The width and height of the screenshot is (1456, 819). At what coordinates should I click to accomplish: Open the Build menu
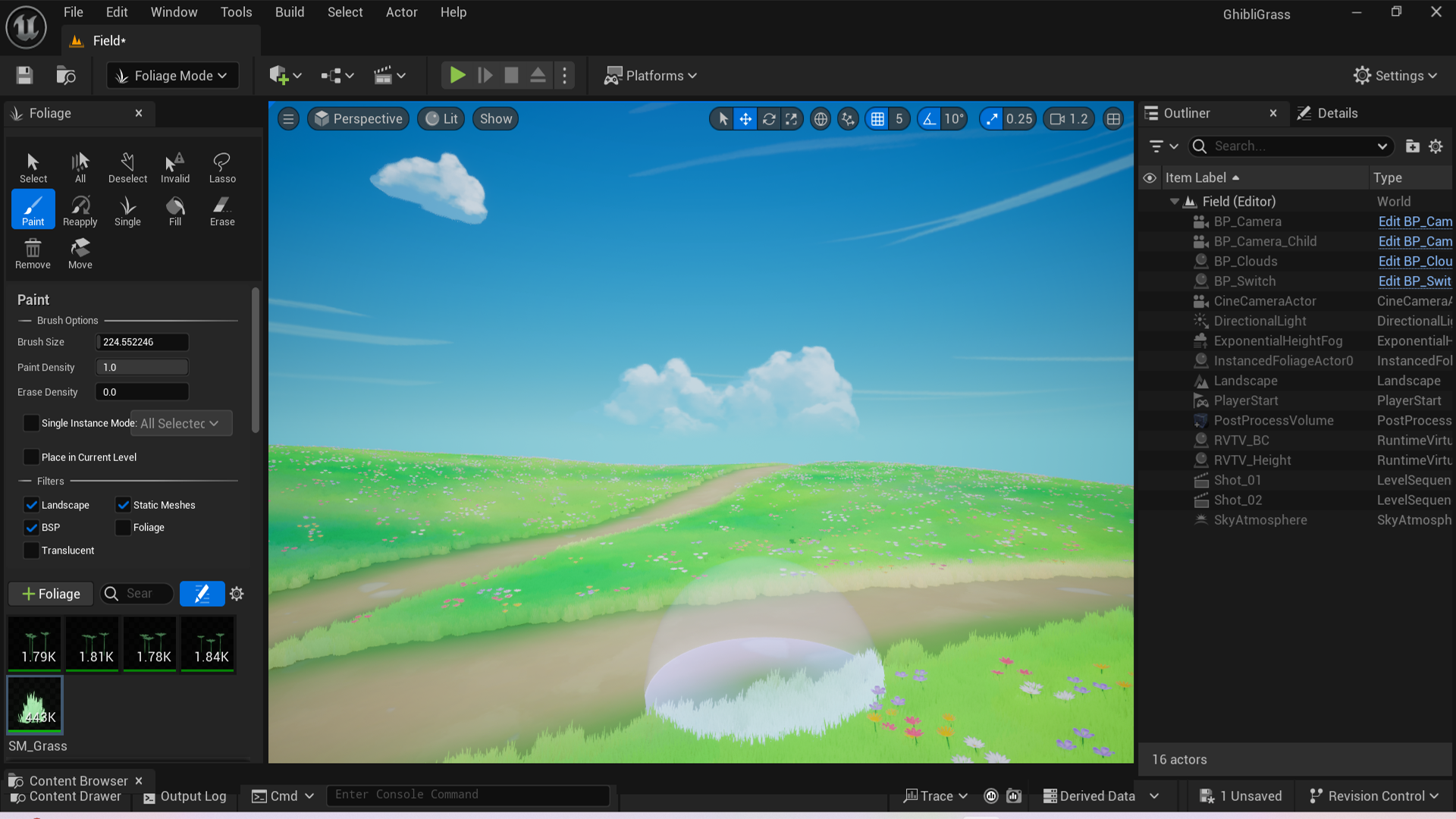pos(290,12)
